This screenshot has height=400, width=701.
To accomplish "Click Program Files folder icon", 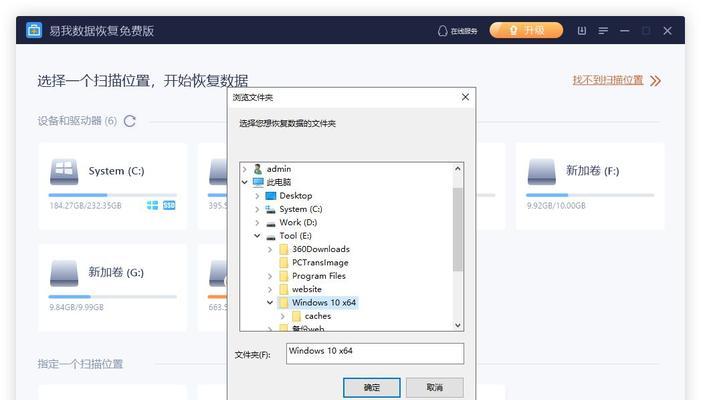I will (283, 276).
